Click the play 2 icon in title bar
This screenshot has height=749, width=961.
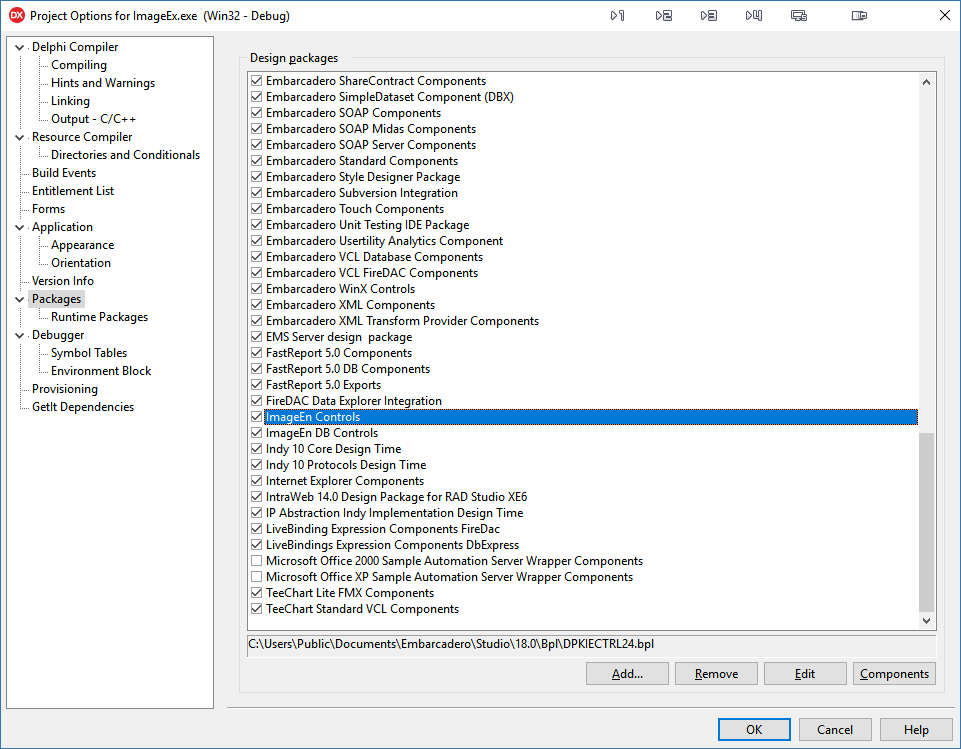click(663, 15)
